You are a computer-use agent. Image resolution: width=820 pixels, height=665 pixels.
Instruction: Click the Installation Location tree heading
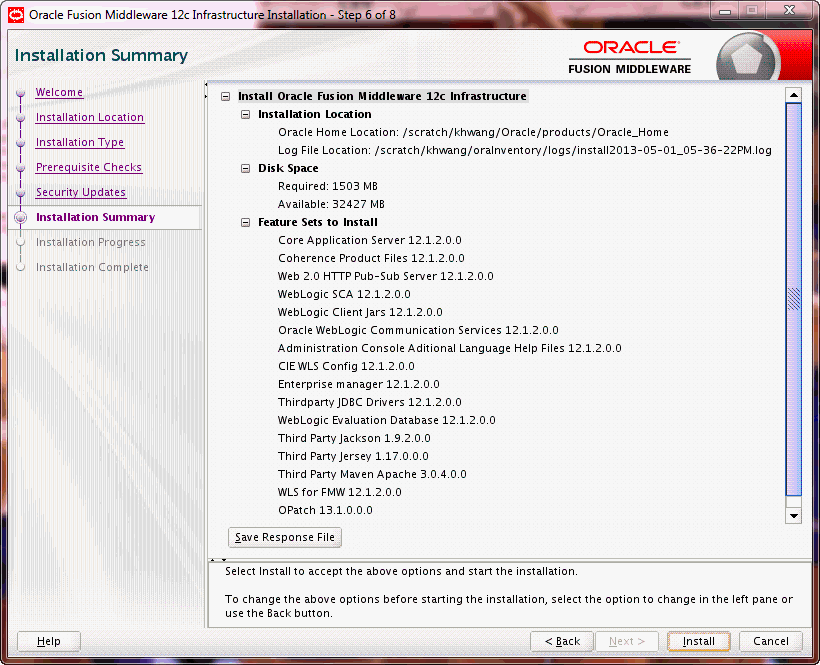click(315, 114)
